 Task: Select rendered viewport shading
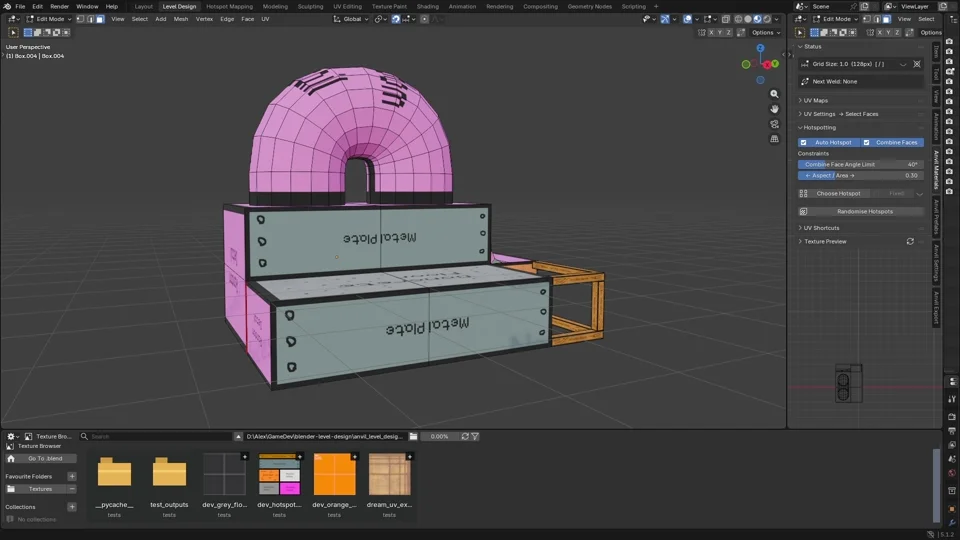tap(767, 19)
